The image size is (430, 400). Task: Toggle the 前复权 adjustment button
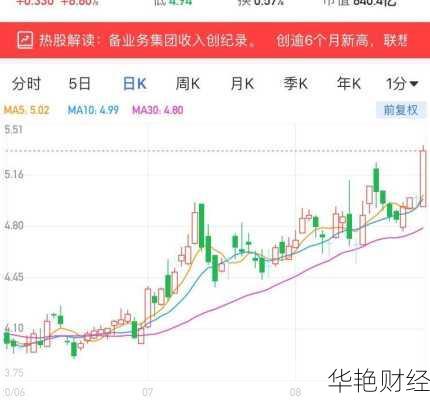(401, 110)
